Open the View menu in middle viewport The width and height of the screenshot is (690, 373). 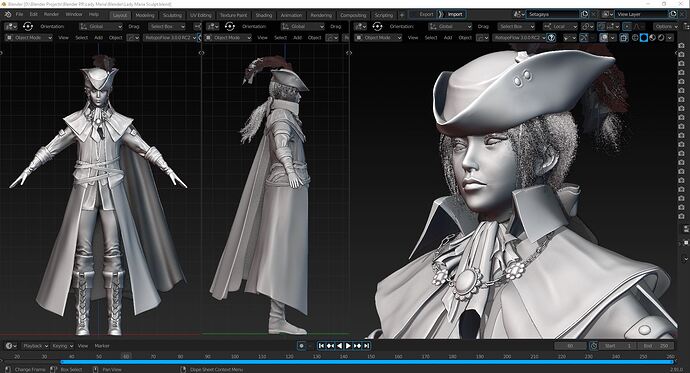(263, 38)
